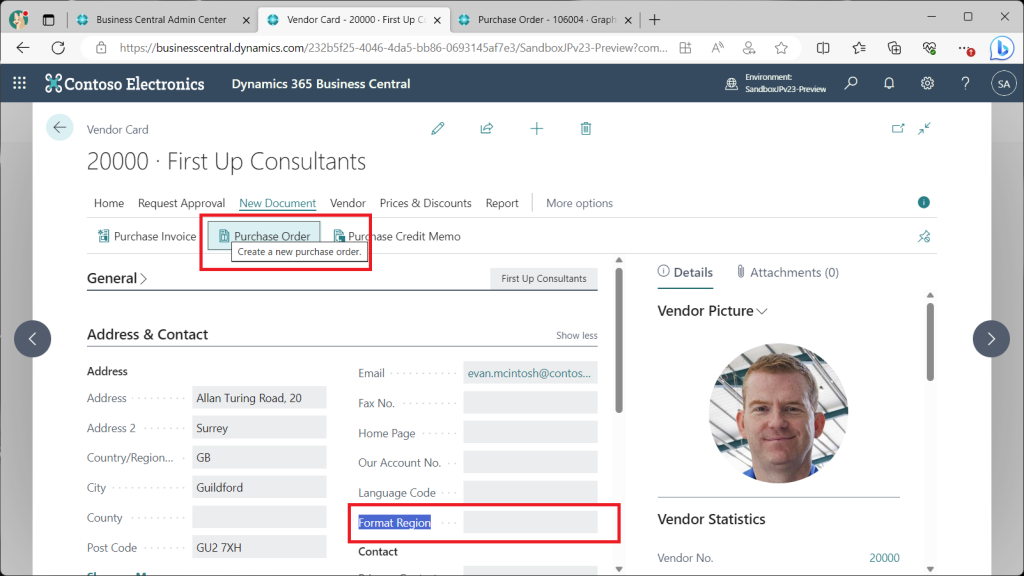
Task: Click the collapse page arrows icon
Action: [x=924, y=129]
